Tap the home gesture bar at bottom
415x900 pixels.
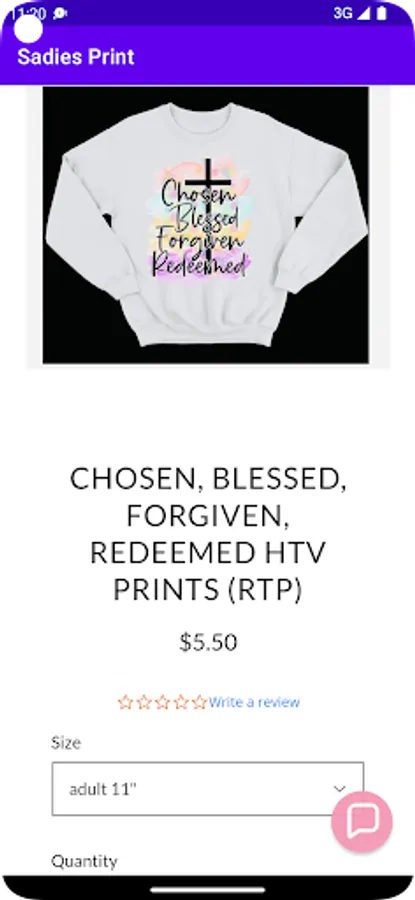[208, 890]
